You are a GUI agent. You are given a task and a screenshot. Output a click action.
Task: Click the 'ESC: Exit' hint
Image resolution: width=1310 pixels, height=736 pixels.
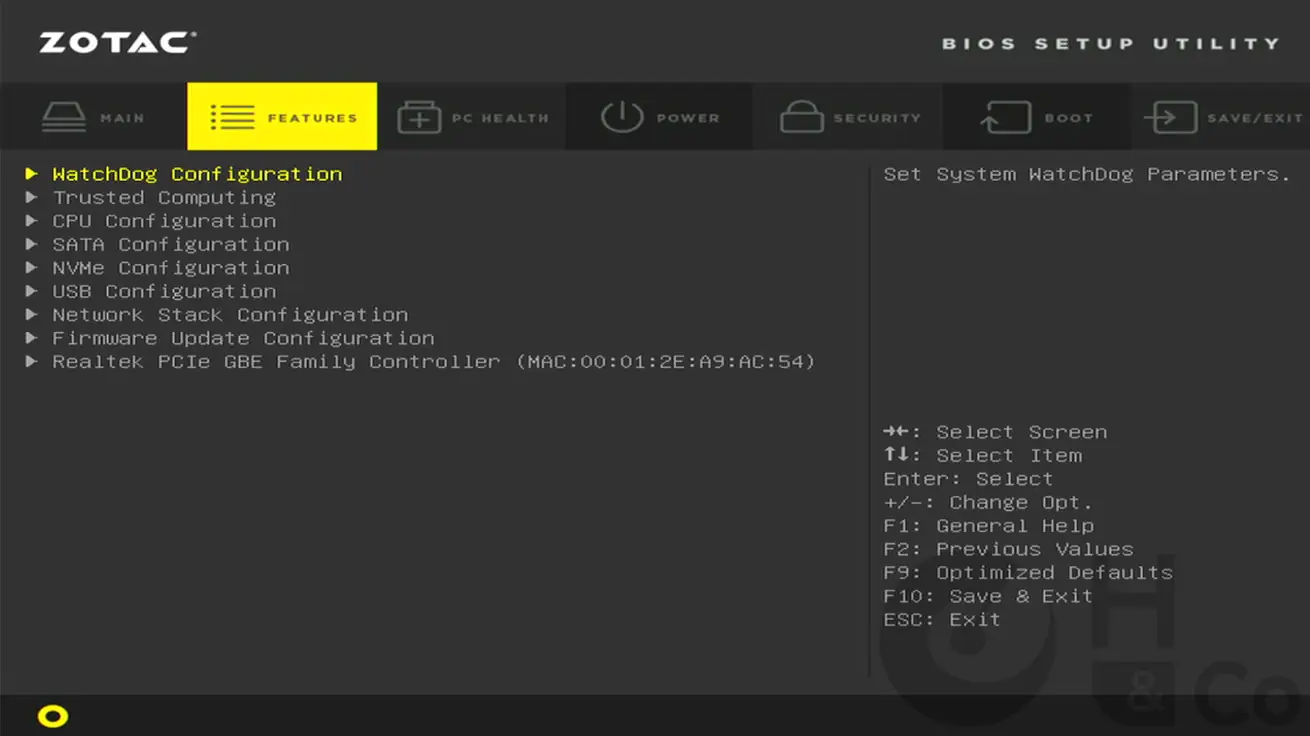pos(942,619)
